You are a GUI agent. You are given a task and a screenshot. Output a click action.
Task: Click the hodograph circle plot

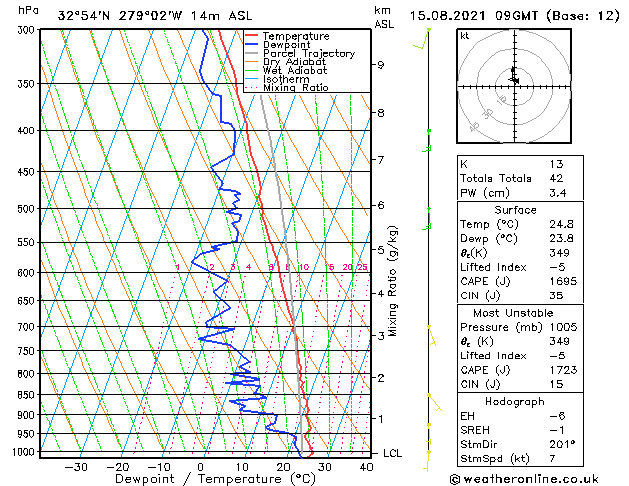pos(512,85)
